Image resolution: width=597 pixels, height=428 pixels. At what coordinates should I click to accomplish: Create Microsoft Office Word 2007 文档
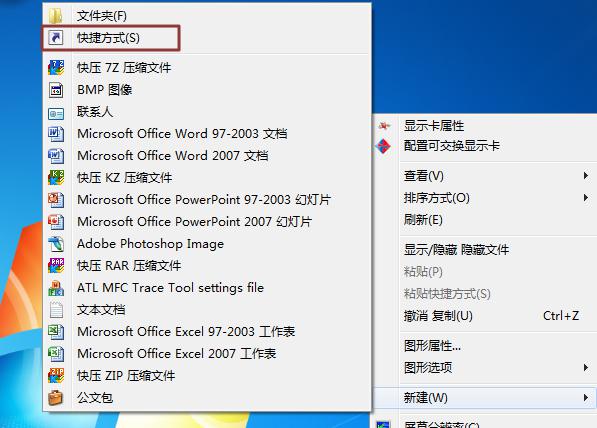click(x=207, y=156)
